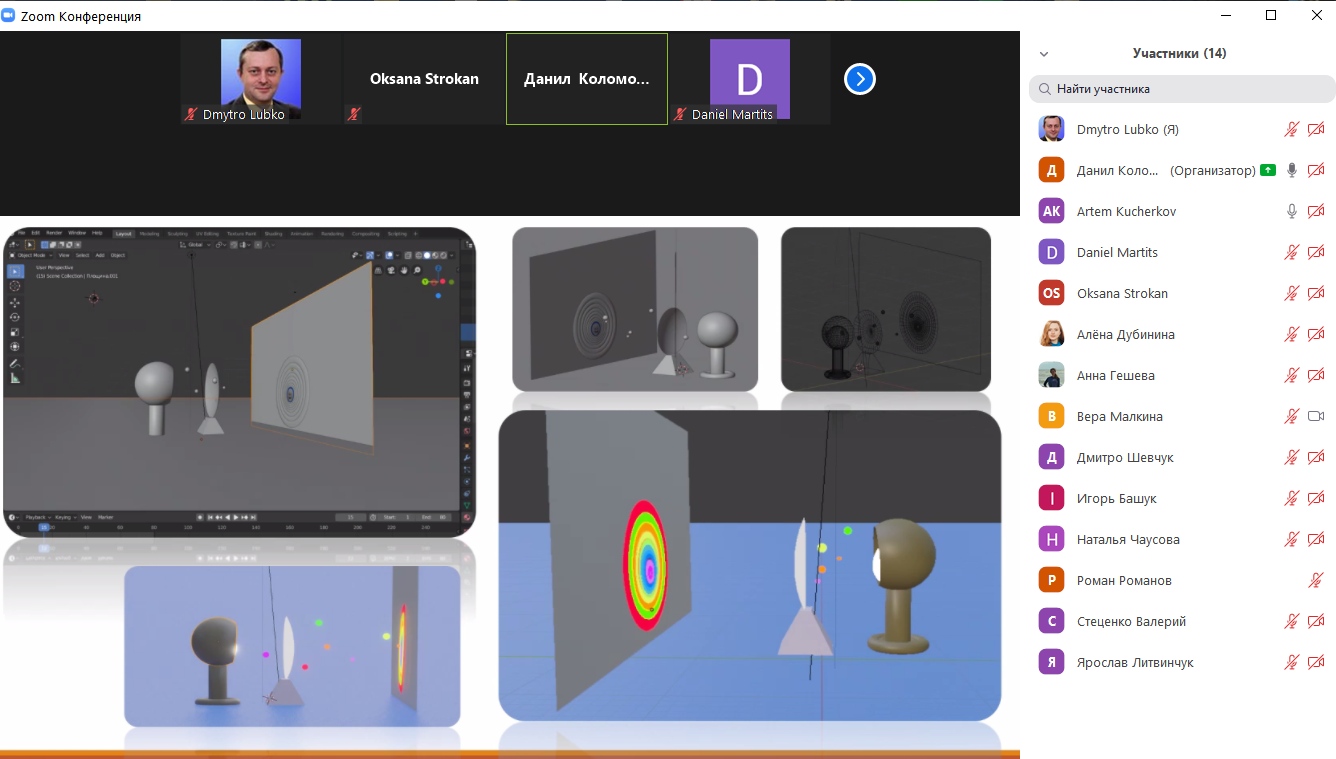Image resolution: width=1336 pixels, height=759 pixels.
Task: Click the orange P avatar of Роман Романов
Action: tap(1051, 580)
